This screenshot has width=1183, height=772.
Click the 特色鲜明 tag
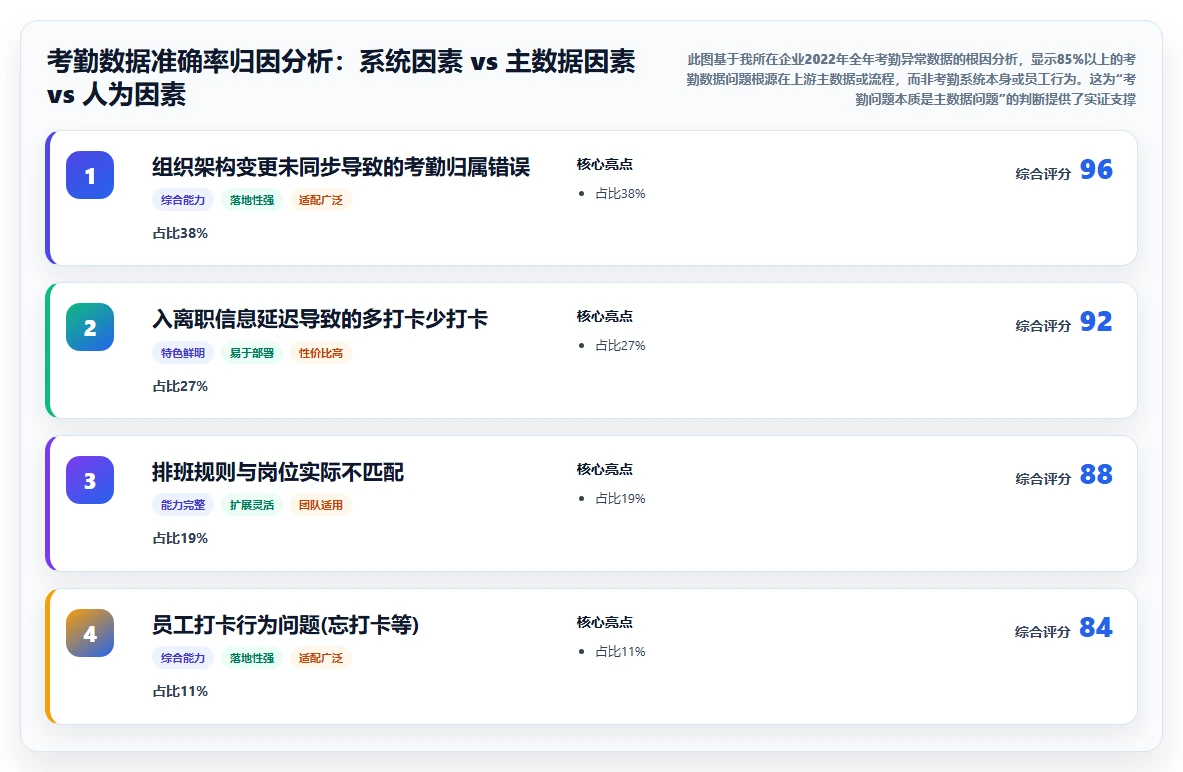tap(183, 352)
